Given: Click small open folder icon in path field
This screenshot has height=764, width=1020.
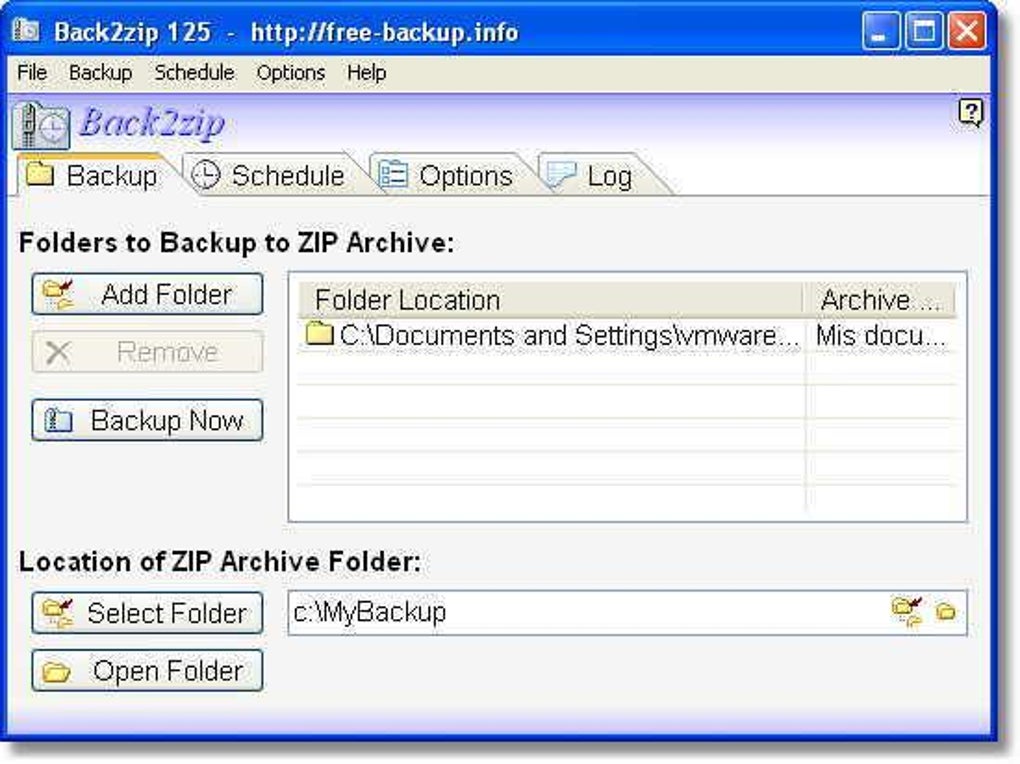Looking at the screenshot, I should [945, 612].
